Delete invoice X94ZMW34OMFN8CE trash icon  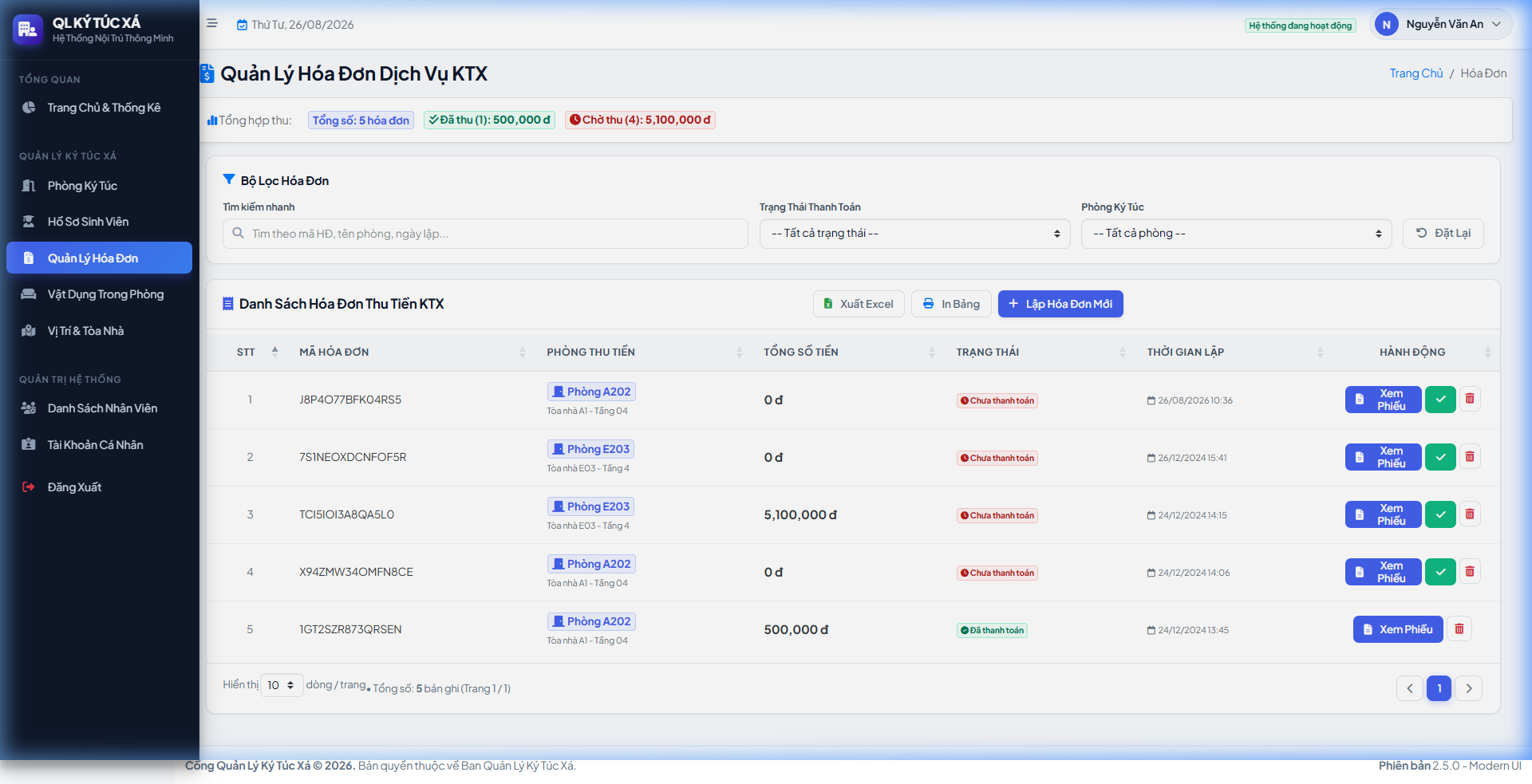pyautogui.click(x=1470, y=571)
